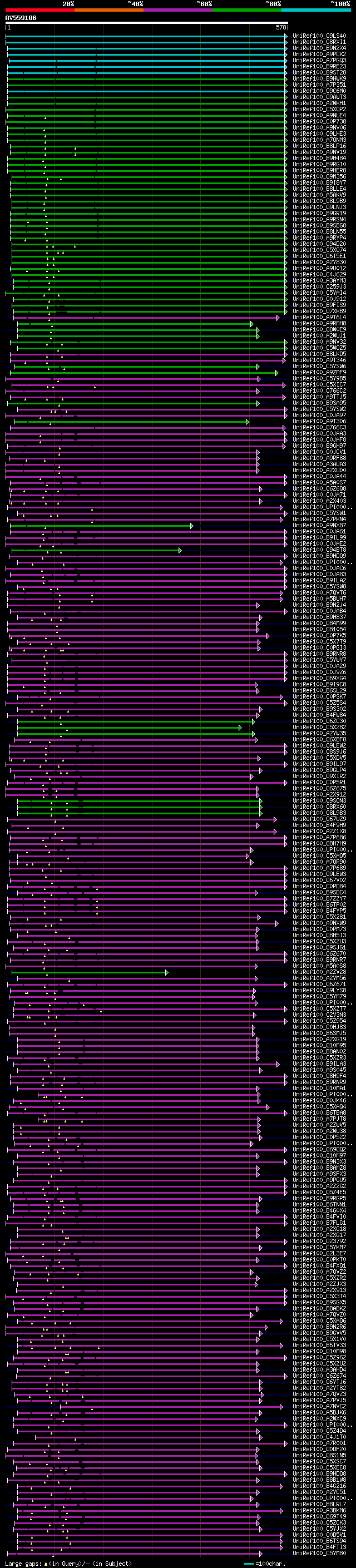Select hit label UniRef100_A9T6L4

[319, 317]
